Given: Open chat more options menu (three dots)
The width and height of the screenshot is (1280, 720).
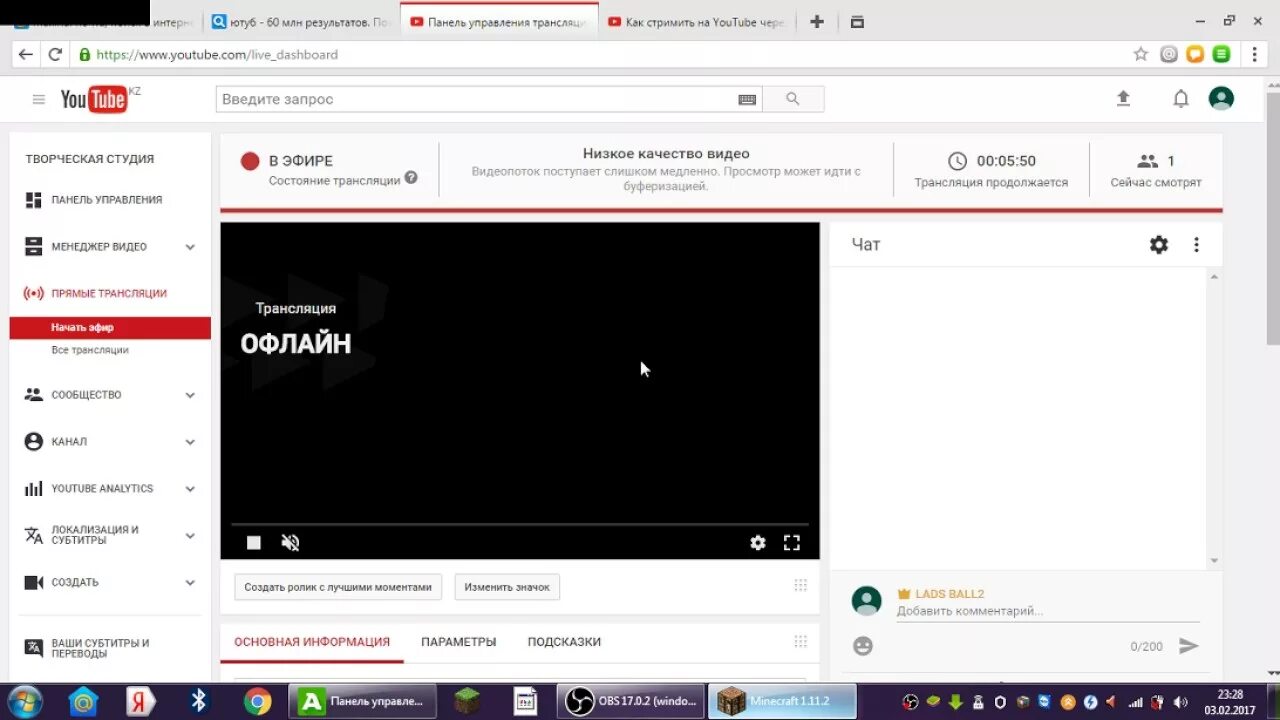Looking at the screenshot, I should pos(1196,244).
